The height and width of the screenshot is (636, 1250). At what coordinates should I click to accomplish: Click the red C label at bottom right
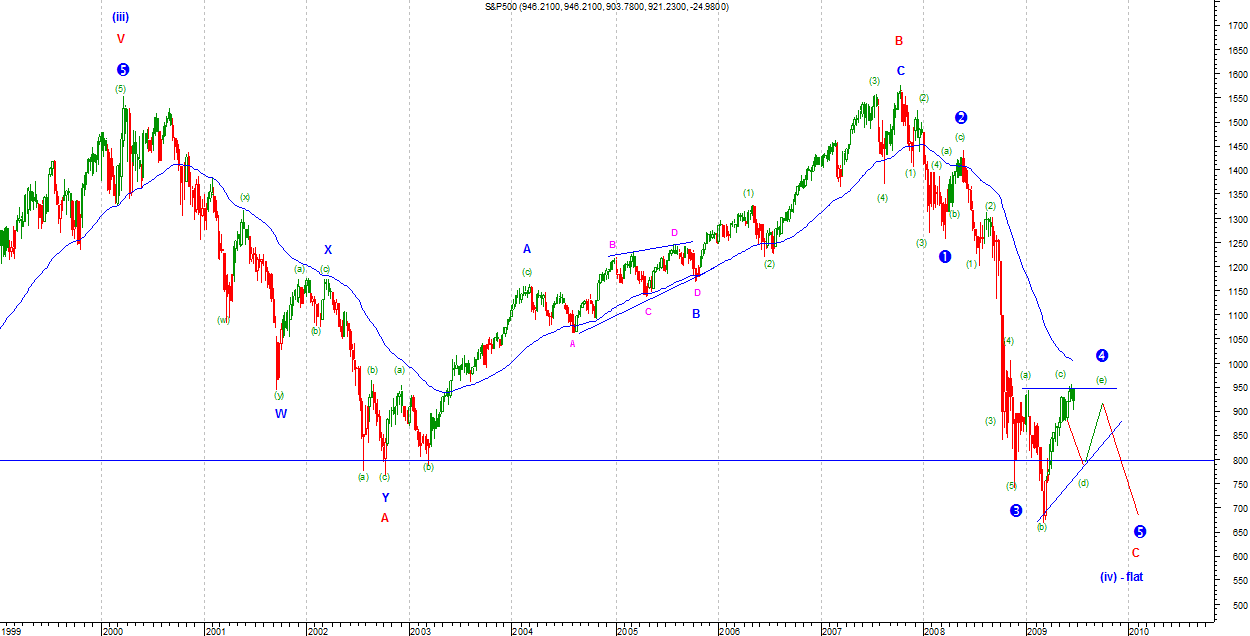[1136, 553]
